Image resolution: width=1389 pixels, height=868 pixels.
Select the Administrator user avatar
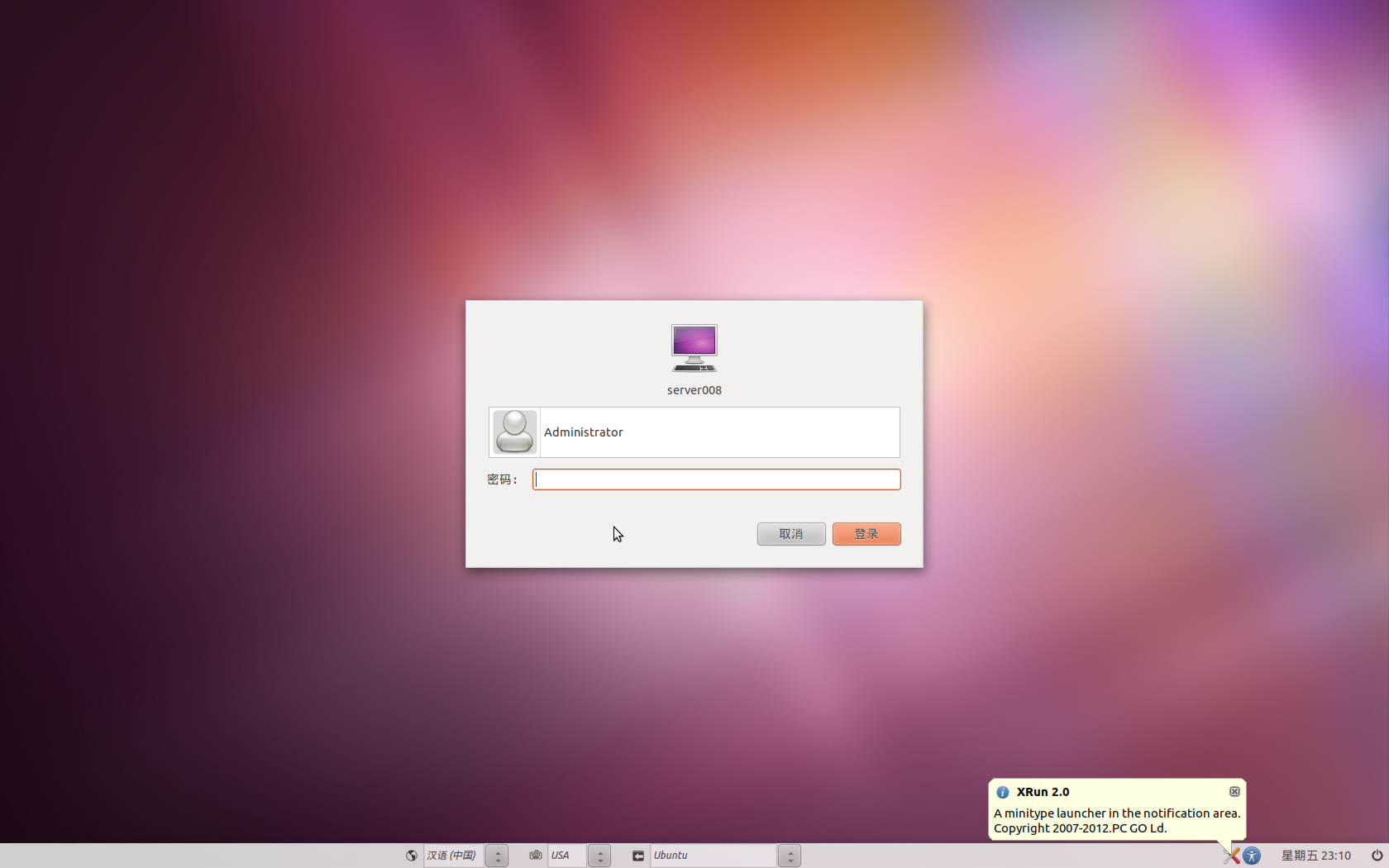(514, 432)
